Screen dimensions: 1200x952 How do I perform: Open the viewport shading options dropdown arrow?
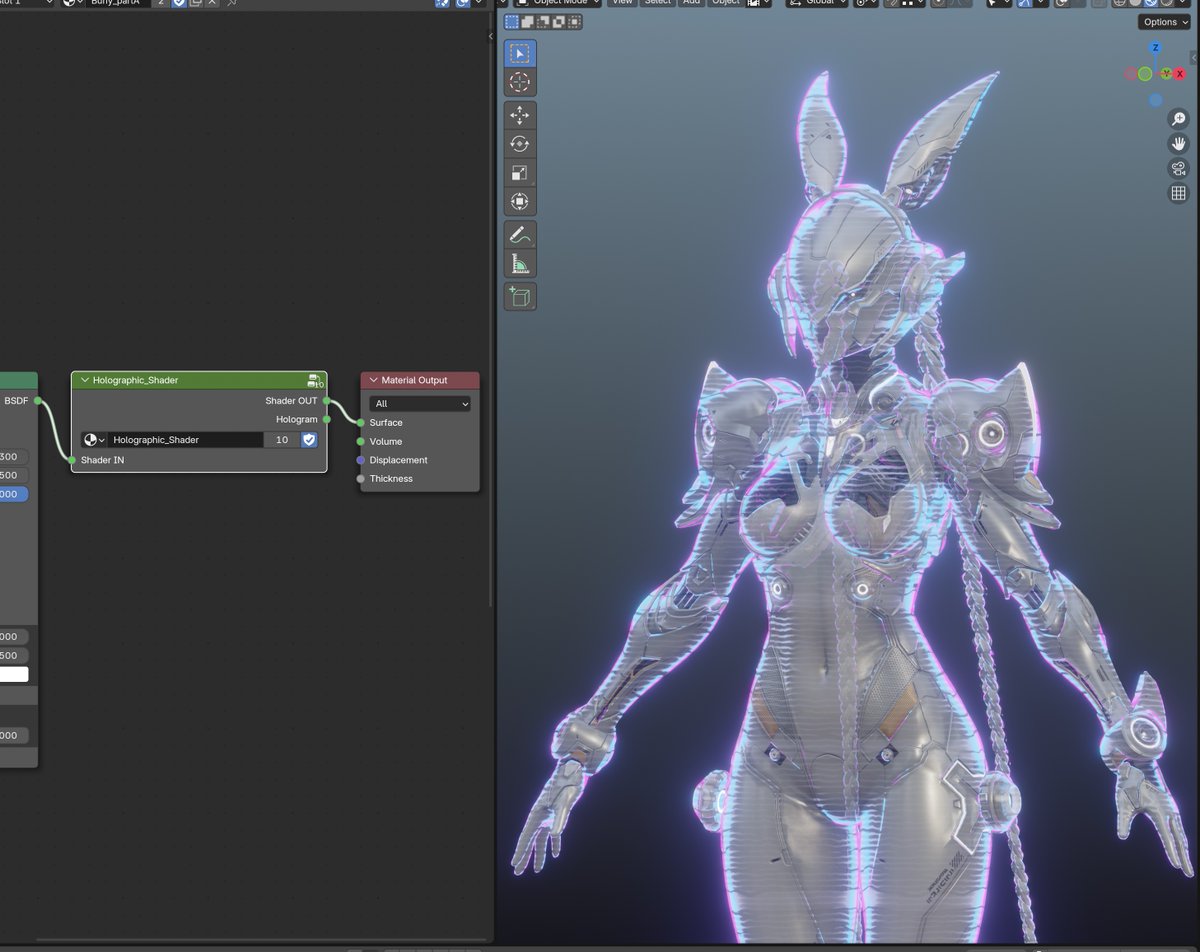[1184, 3]
